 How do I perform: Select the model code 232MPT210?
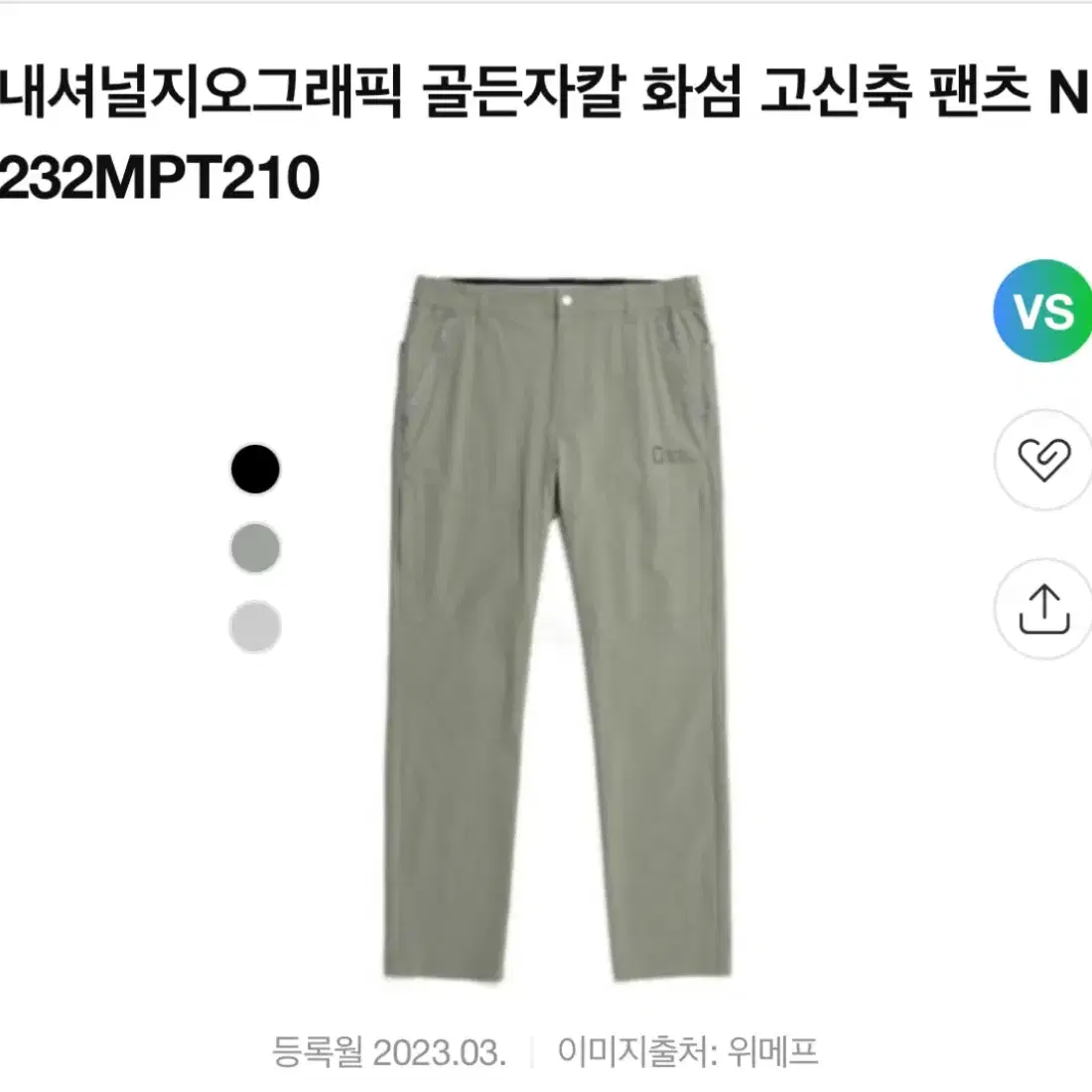coord(160,179)
